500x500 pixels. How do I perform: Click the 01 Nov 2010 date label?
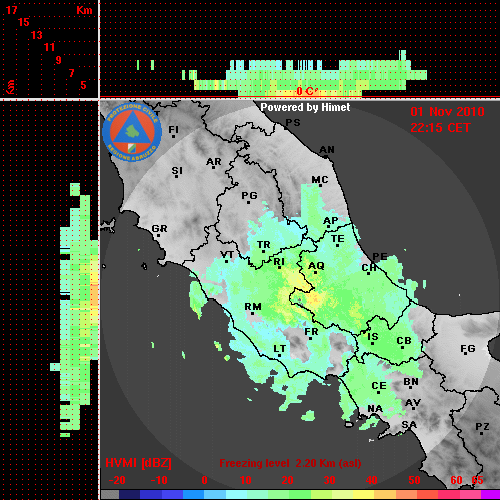pos(447,112)
